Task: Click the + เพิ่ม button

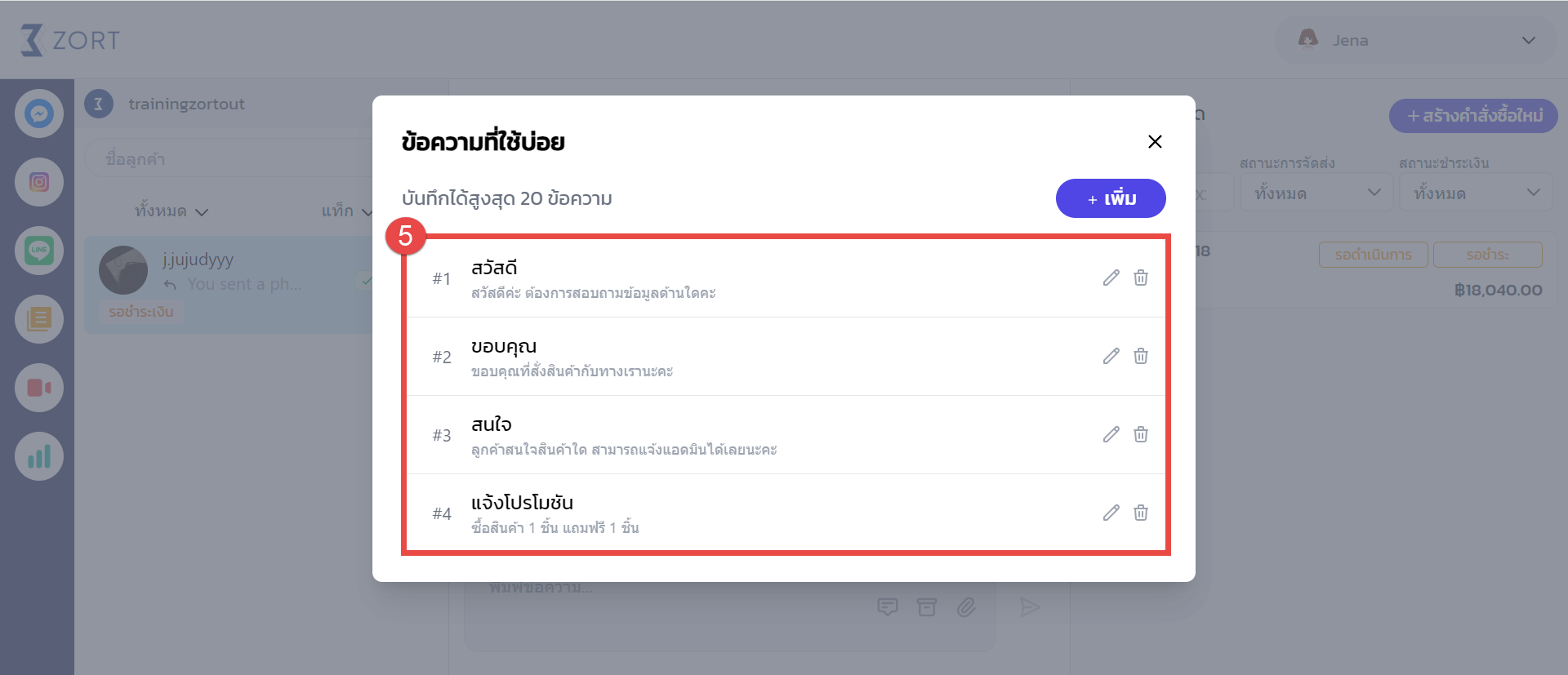Action: pos(1111,198)
